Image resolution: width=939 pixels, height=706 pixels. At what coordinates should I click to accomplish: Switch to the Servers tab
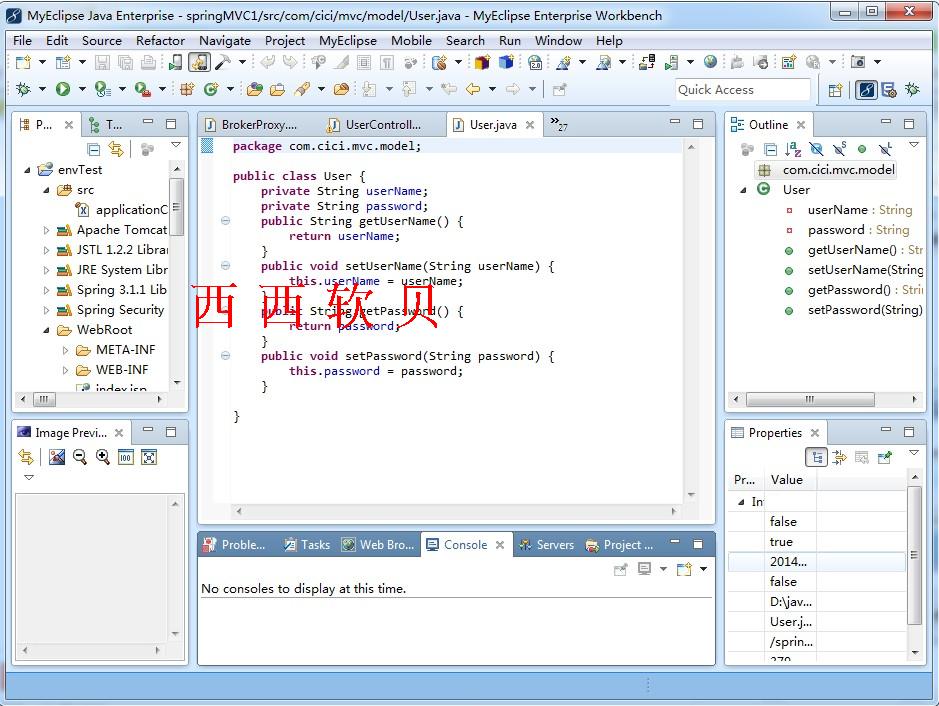(x=546, y=545)
